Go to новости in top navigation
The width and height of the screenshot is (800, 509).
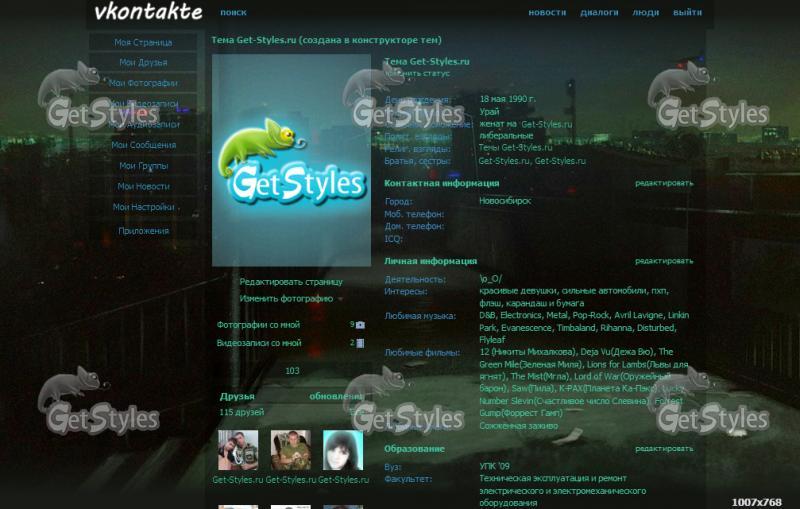tap(547, 12)
